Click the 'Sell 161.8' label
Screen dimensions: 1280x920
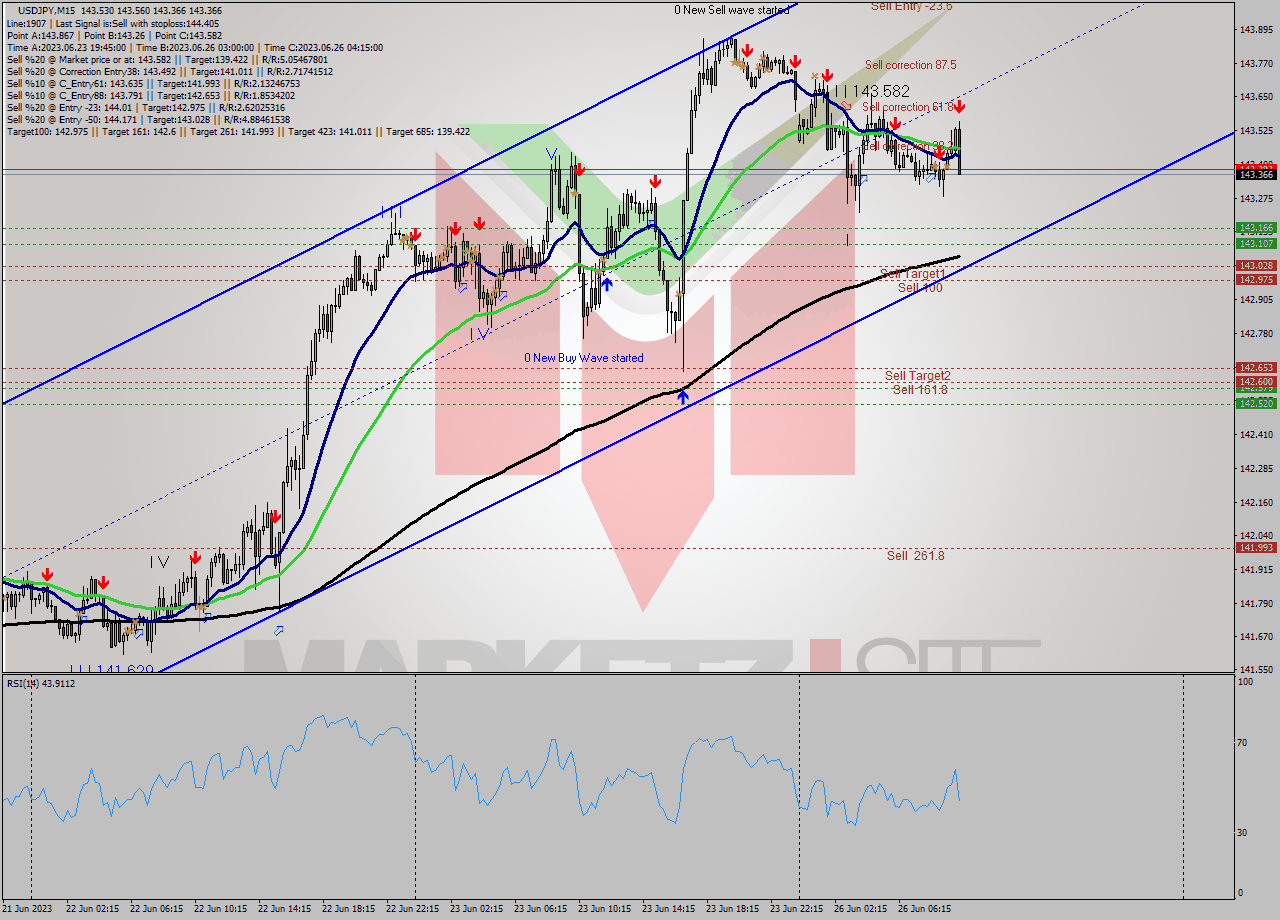[x=920, y=390]
